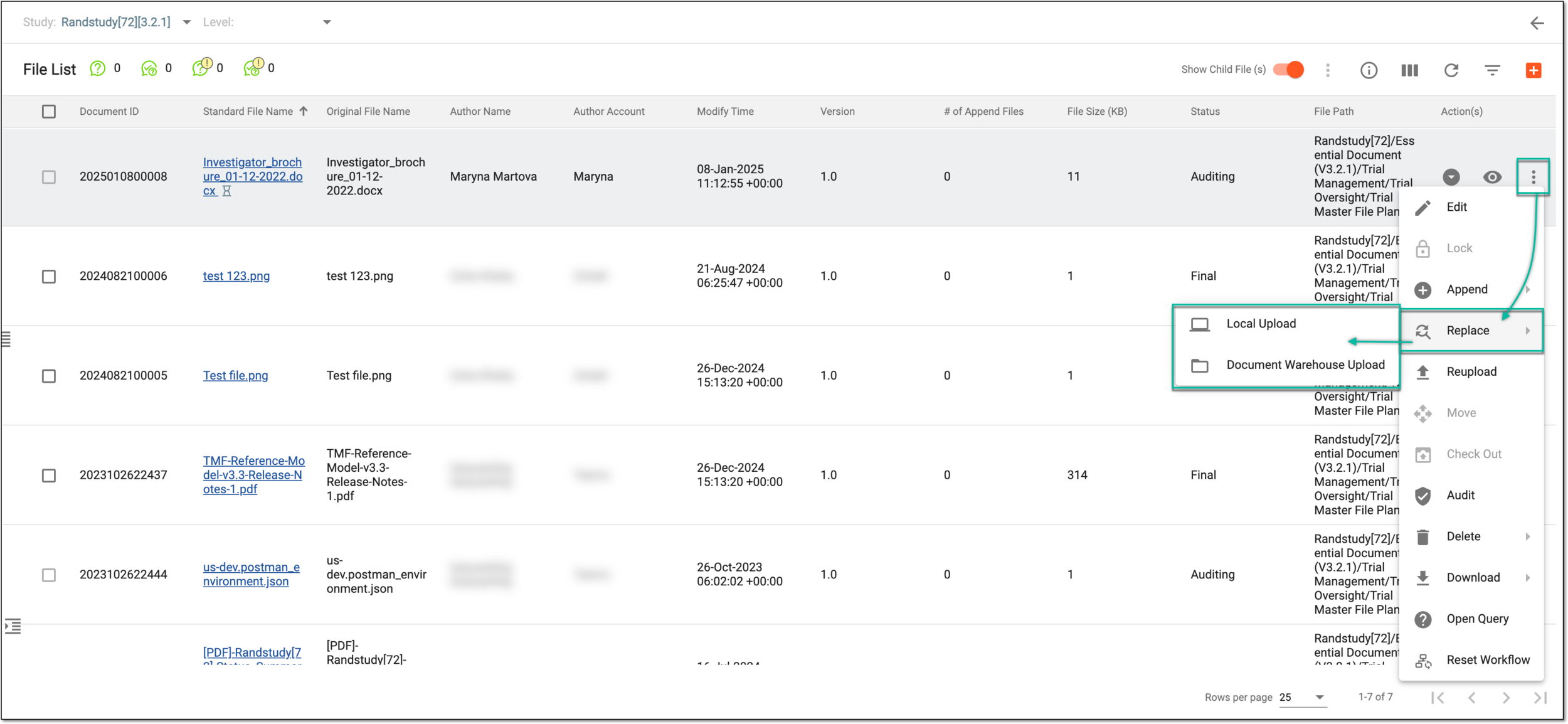Screen dimensions: 1568x724
Task: Open the vertical dots next to Show Child Files
Action: pos(1328,70)
